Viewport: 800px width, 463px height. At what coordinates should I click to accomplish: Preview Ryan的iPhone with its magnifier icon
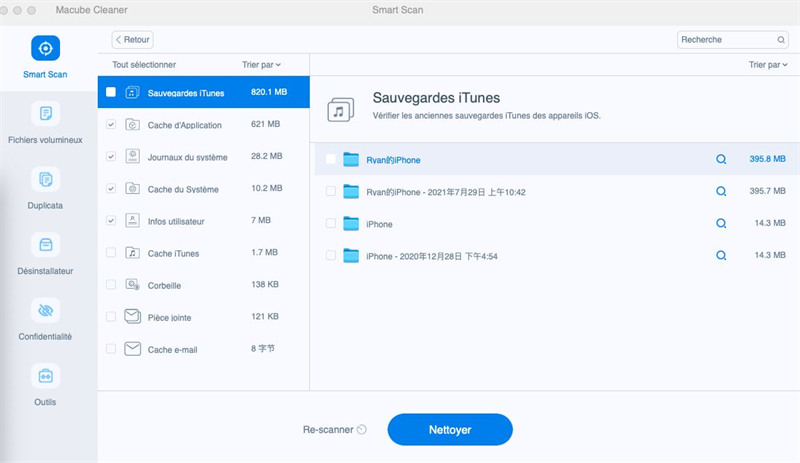[721, 159]
